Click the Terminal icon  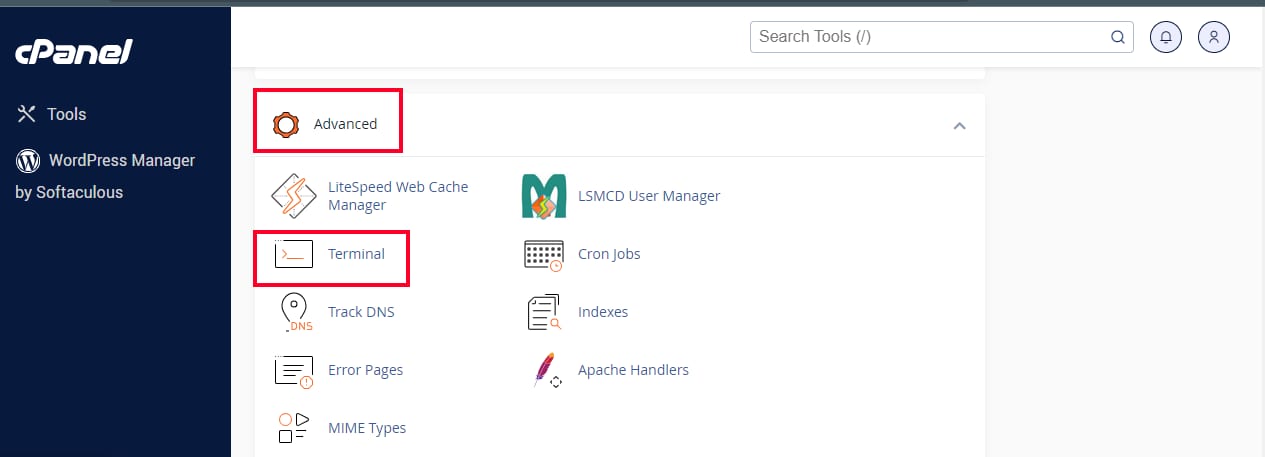click(x=294, y=255)
